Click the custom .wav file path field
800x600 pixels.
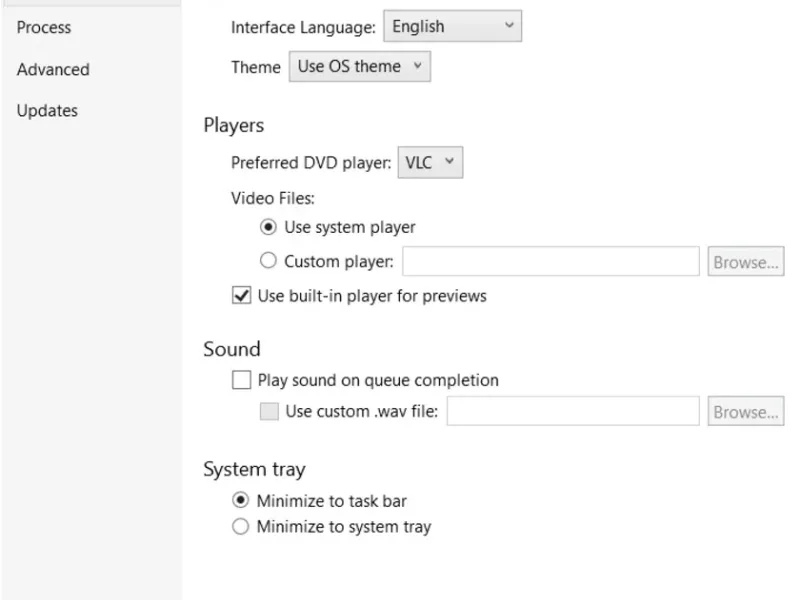click(x=572, y=412)
